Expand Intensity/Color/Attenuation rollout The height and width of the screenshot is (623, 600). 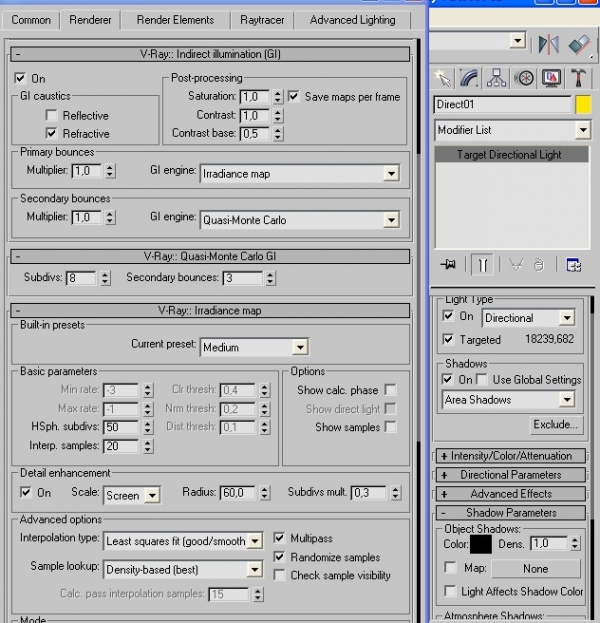[x=511, y=456]
